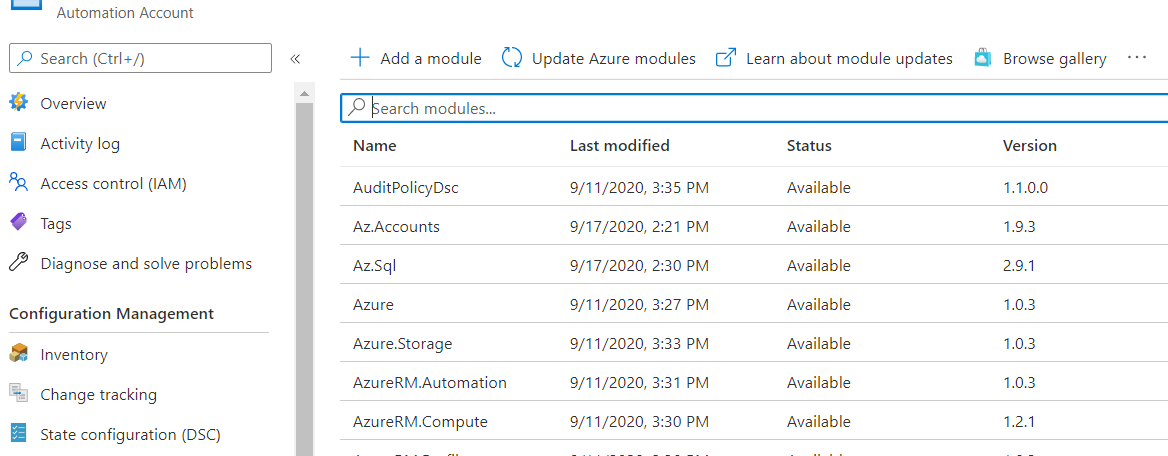Click the Diagnose wrench icon
The width and height of the screenshot is (1168, 456).
point(19,262)
